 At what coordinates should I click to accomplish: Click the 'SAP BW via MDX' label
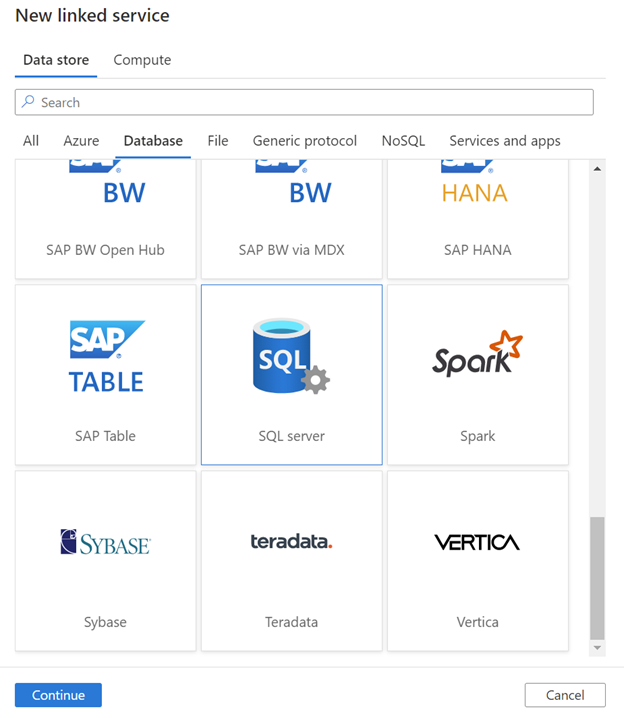click(x=291, y=250)
